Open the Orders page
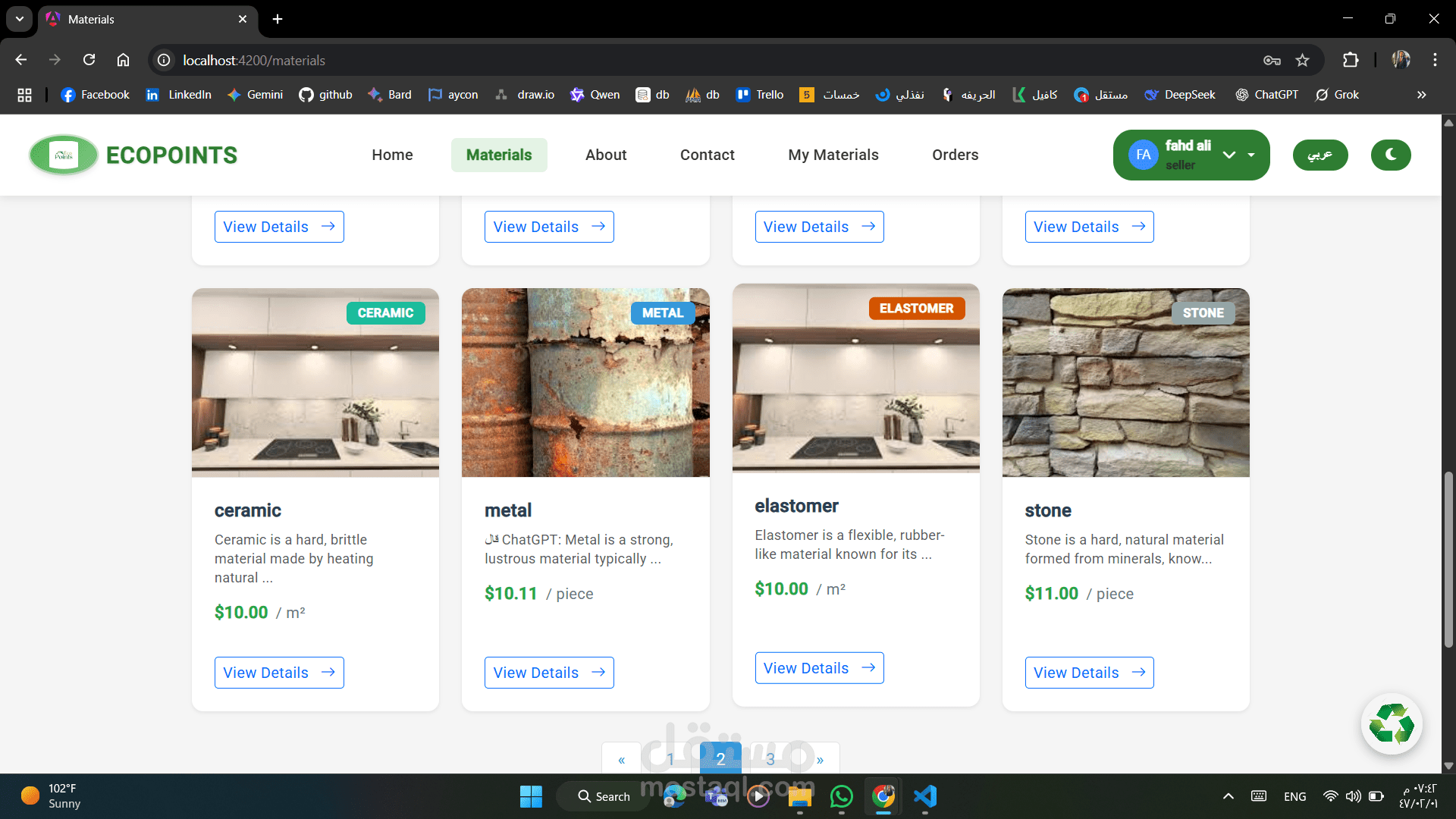 click(955, 155)
